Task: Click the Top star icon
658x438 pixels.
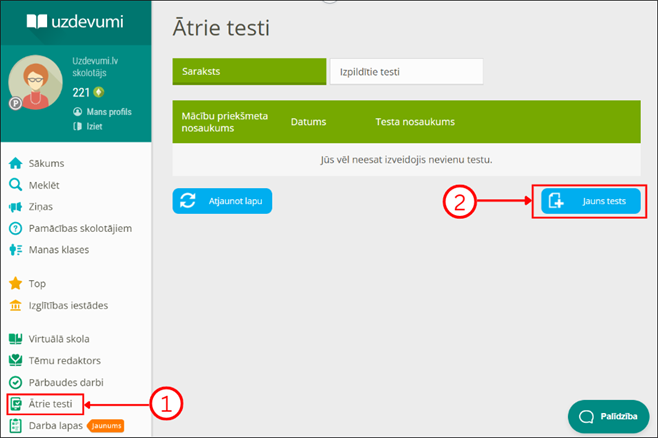Action: pos(16,284)
